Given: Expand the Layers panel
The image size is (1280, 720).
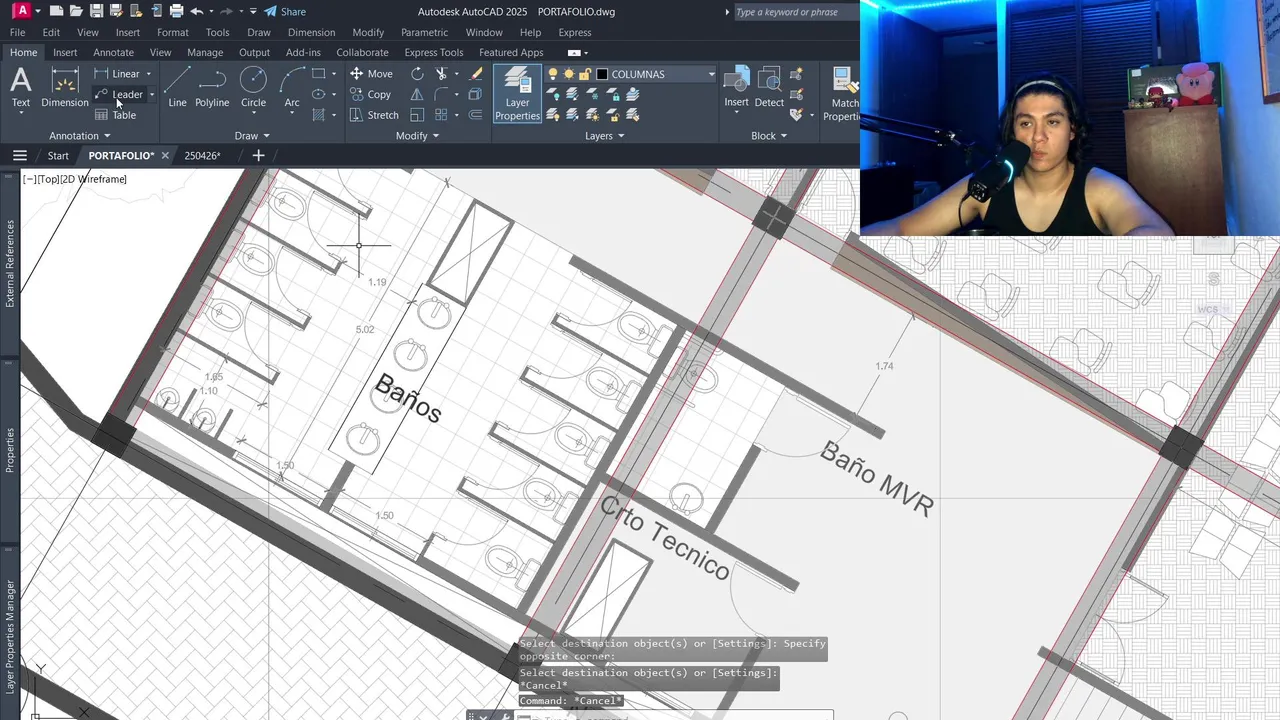Looking at the screenshot, I should 604,136.
